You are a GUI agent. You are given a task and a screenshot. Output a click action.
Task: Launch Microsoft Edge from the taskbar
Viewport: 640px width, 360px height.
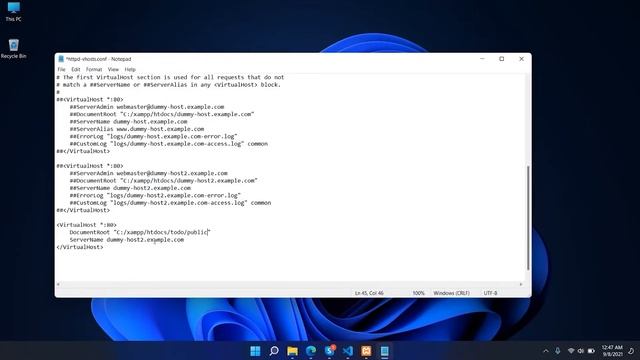[x=311, y=351]
